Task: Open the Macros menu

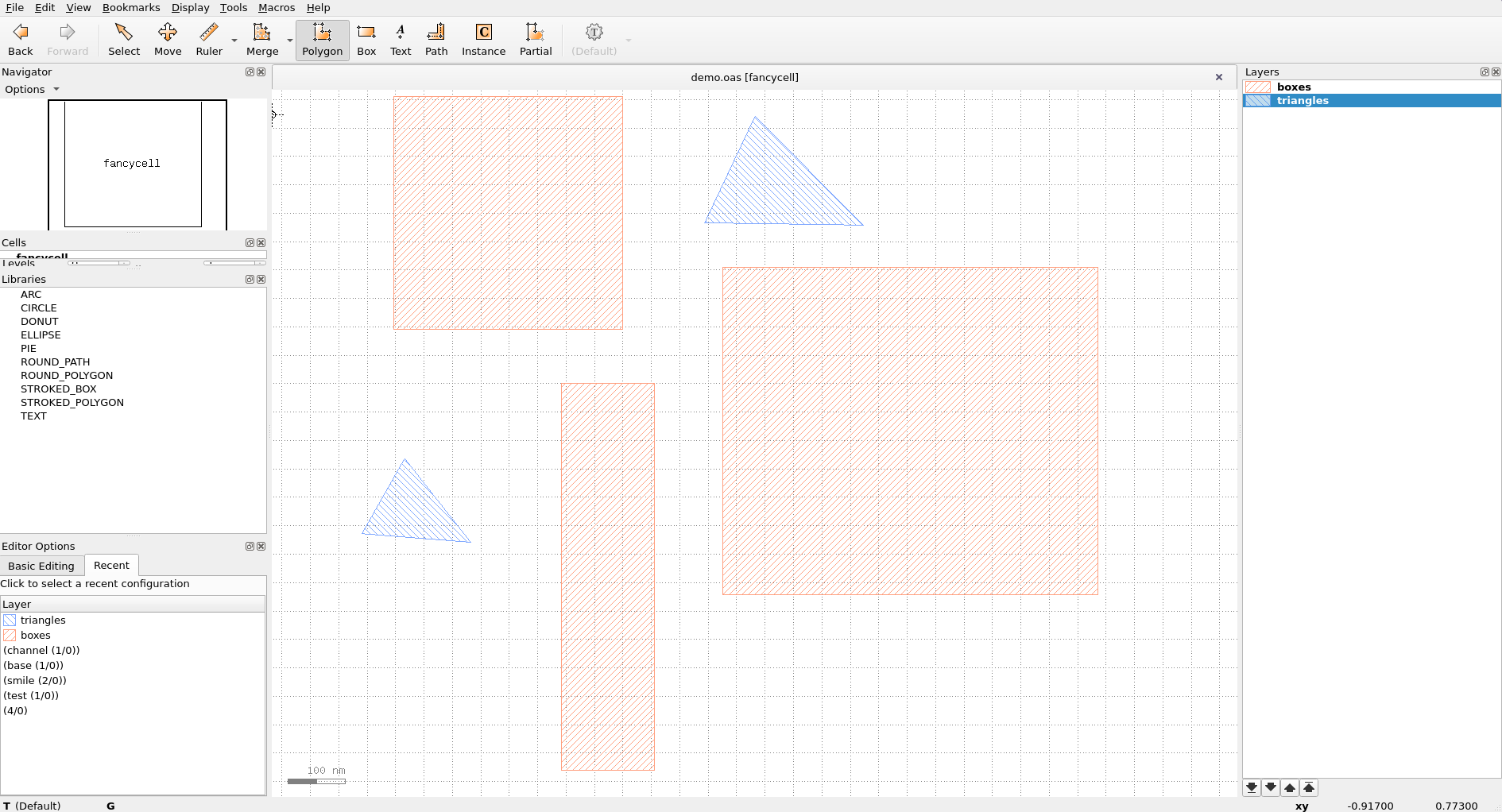Action: 276,7
